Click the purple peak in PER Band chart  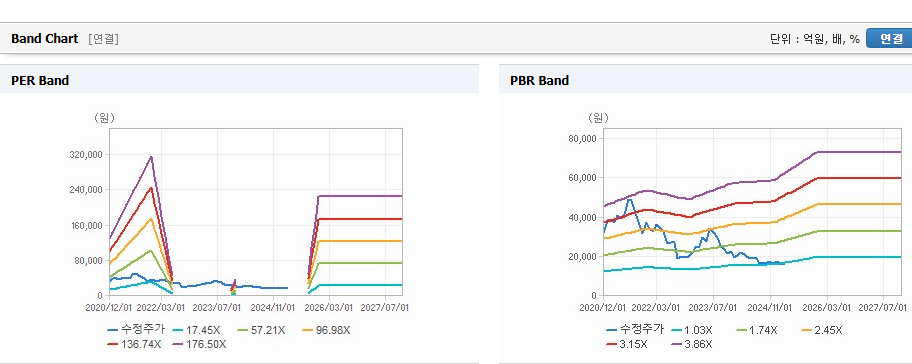pos(151,157)
